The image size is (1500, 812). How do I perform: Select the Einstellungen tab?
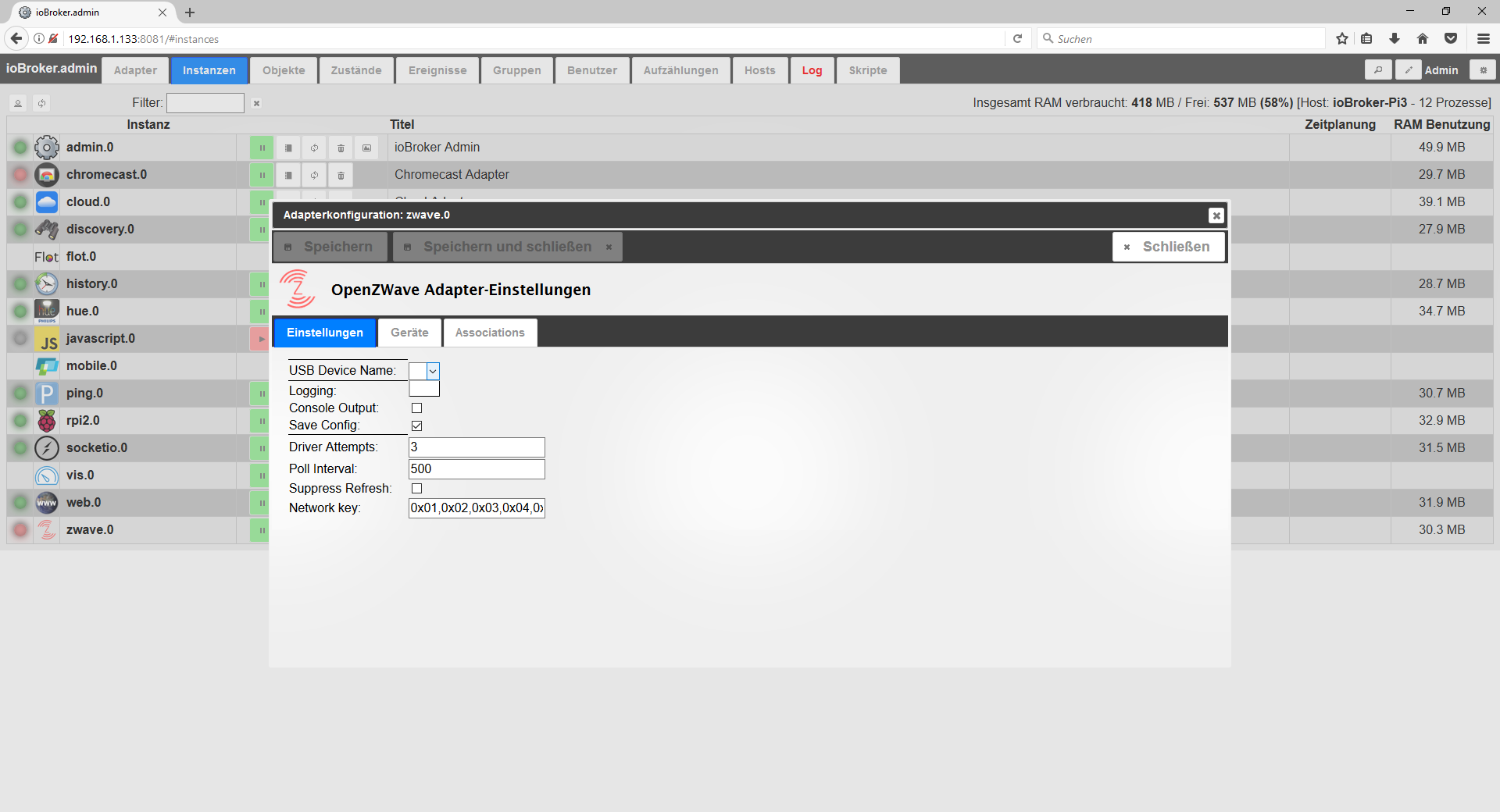[x=325, y=333]
